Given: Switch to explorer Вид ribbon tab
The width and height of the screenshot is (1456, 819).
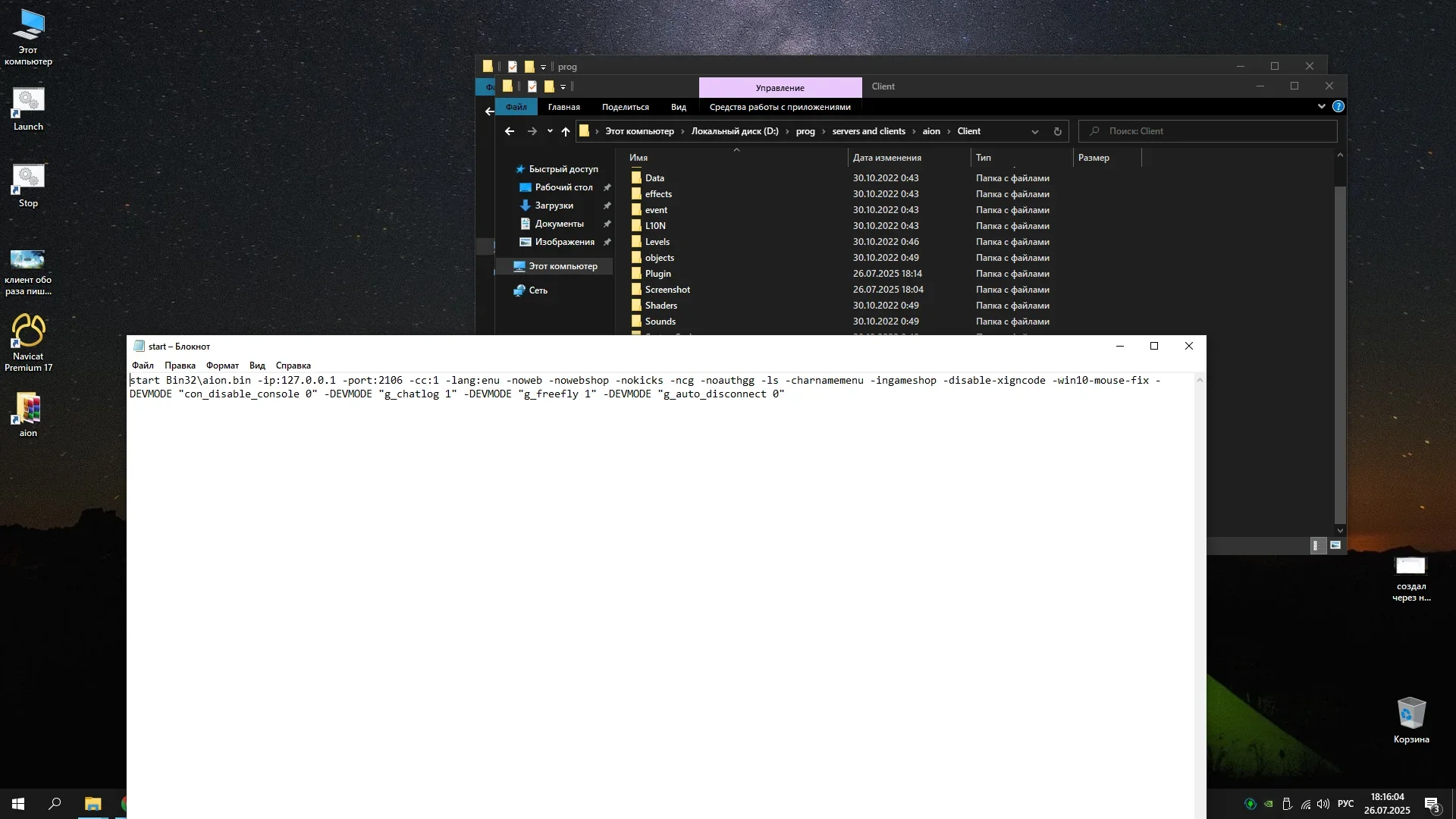Looking at the screenshot, I should [679, 107].
